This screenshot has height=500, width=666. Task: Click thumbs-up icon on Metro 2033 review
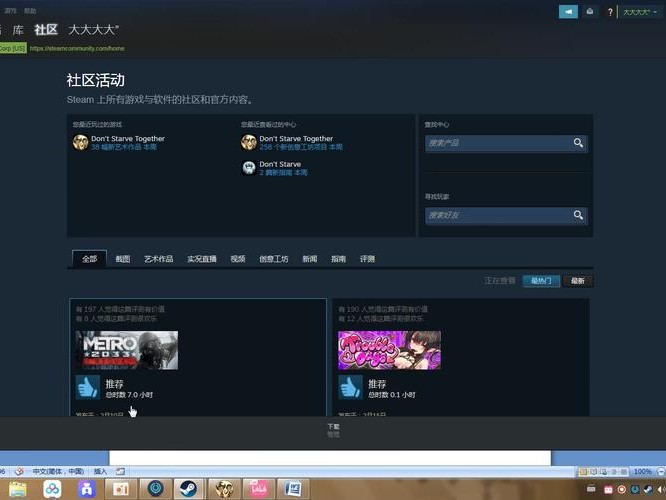click(88, 387)
